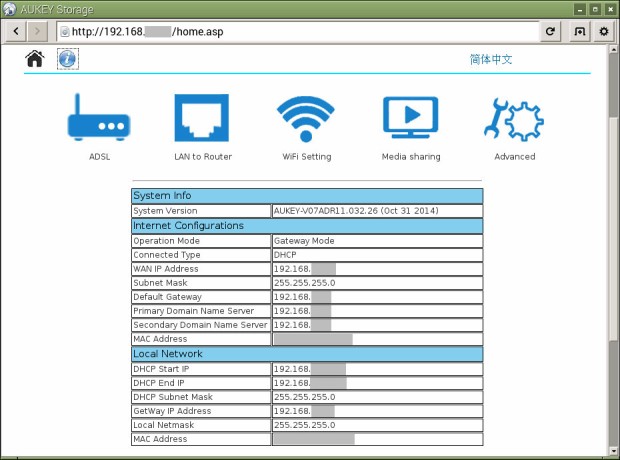
Task: Open the browser home button in toolbar
Action: [580, 31]
